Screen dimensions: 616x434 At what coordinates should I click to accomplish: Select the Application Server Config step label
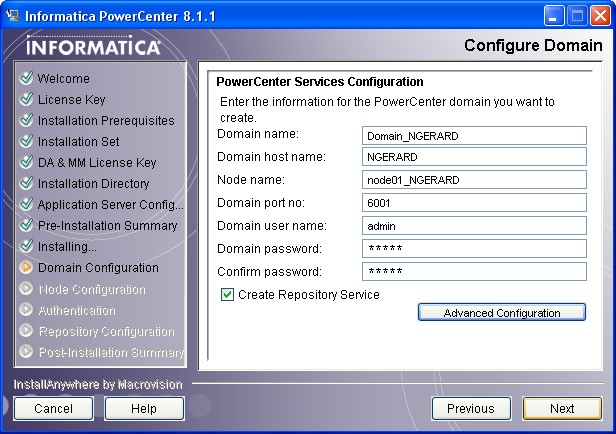coord(111,204)
